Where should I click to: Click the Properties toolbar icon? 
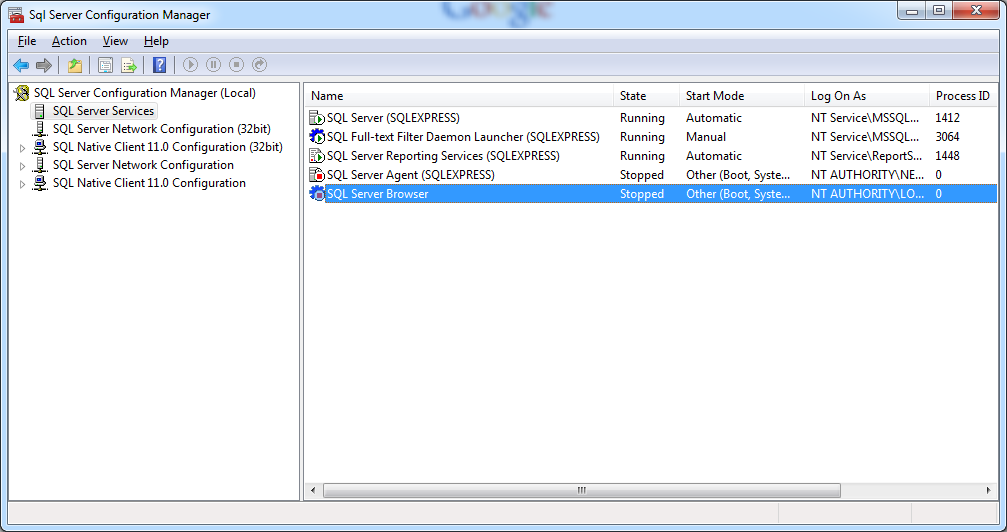coord(105,65)
